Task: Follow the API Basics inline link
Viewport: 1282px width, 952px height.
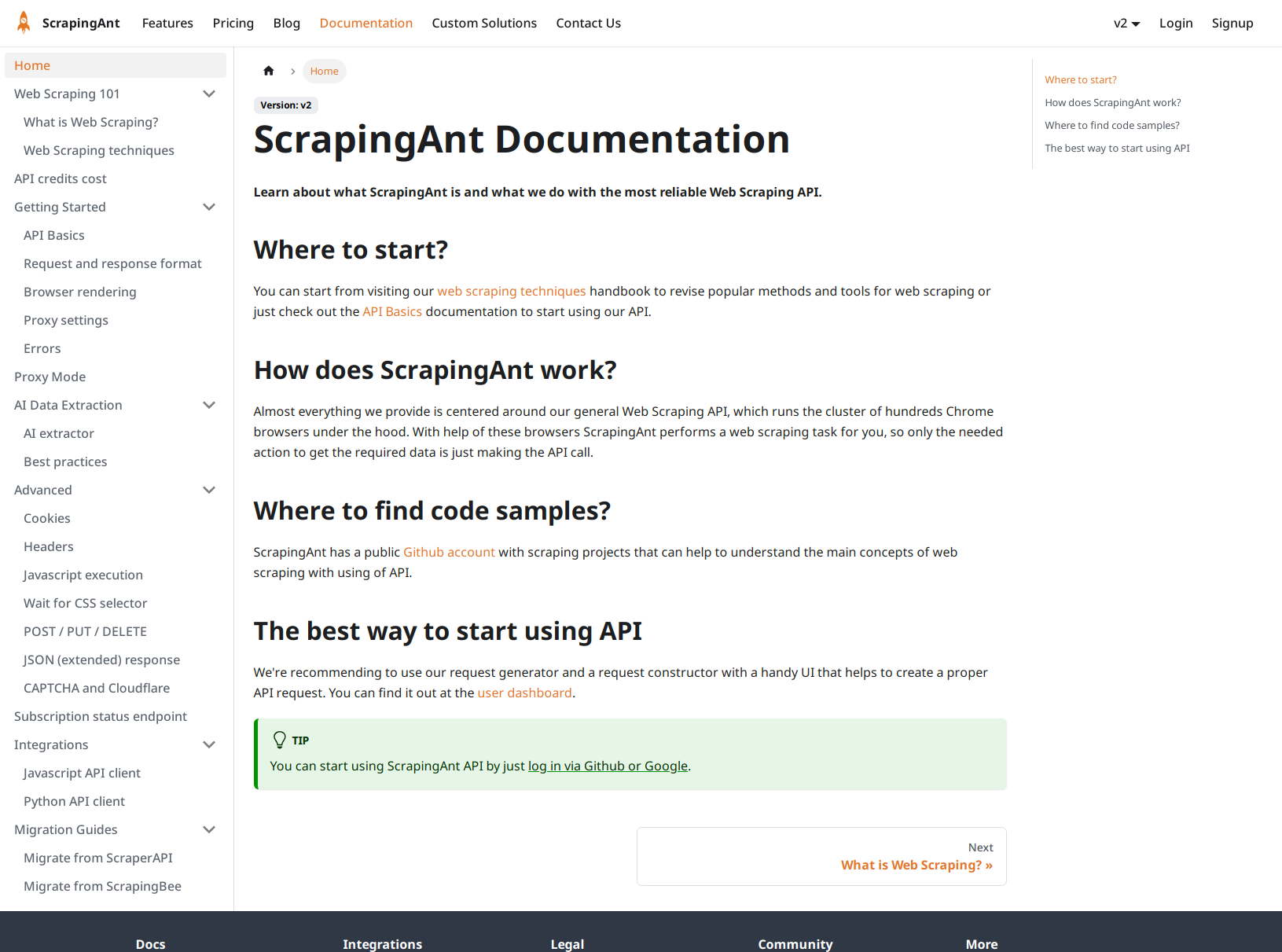Action: click(x=392, y=311)
